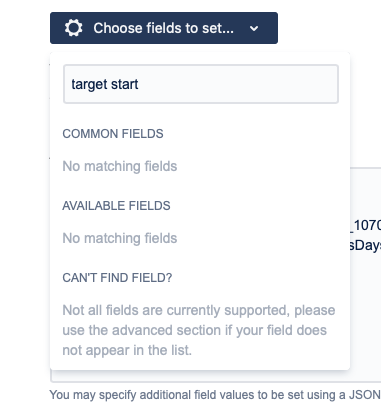Collapse the dropdown via the chevron arrow
Screen dimensions: 381x404
pyautogui.click(x=254, y=29)
